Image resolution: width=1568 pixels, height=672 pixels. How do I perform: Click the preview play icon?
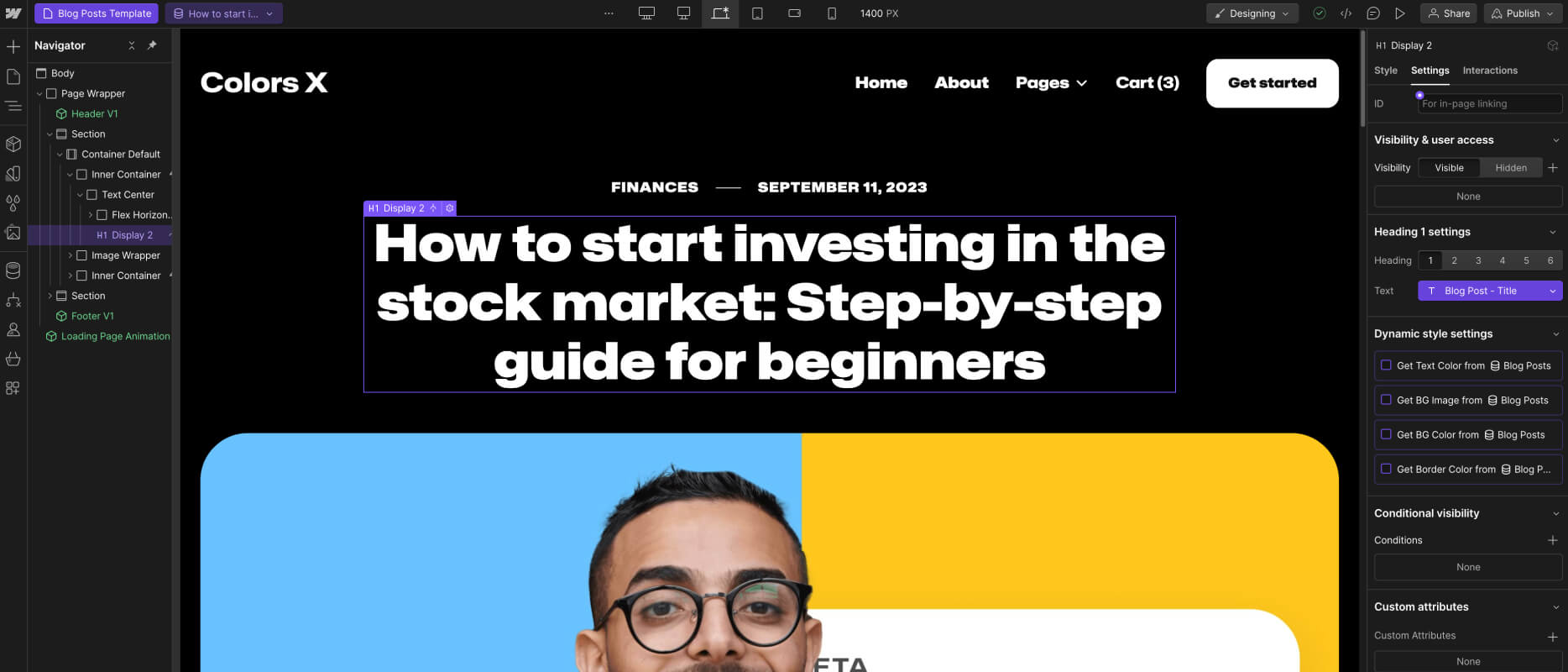(1400, 13)
